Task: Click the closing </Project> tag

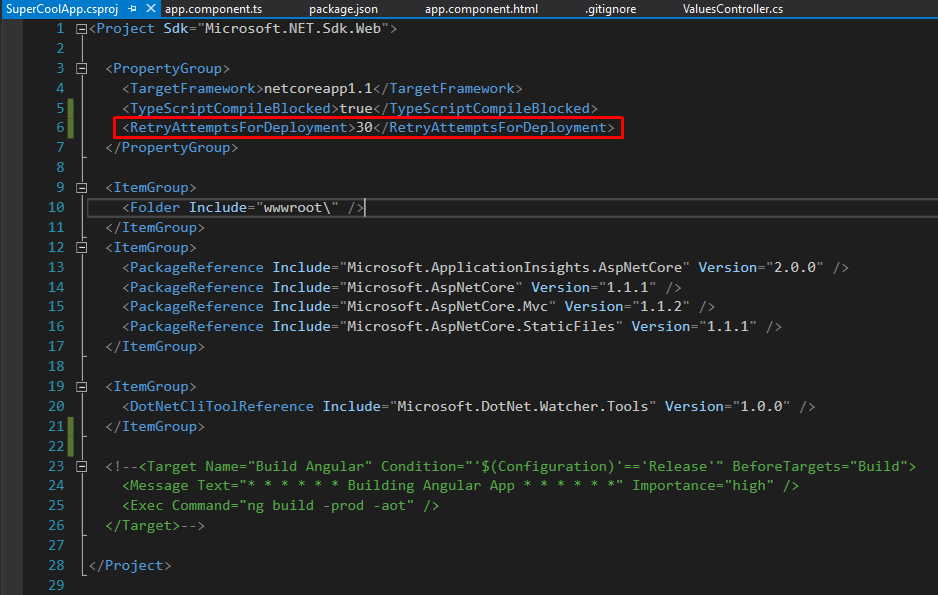Action: click(x=130, y=566)
